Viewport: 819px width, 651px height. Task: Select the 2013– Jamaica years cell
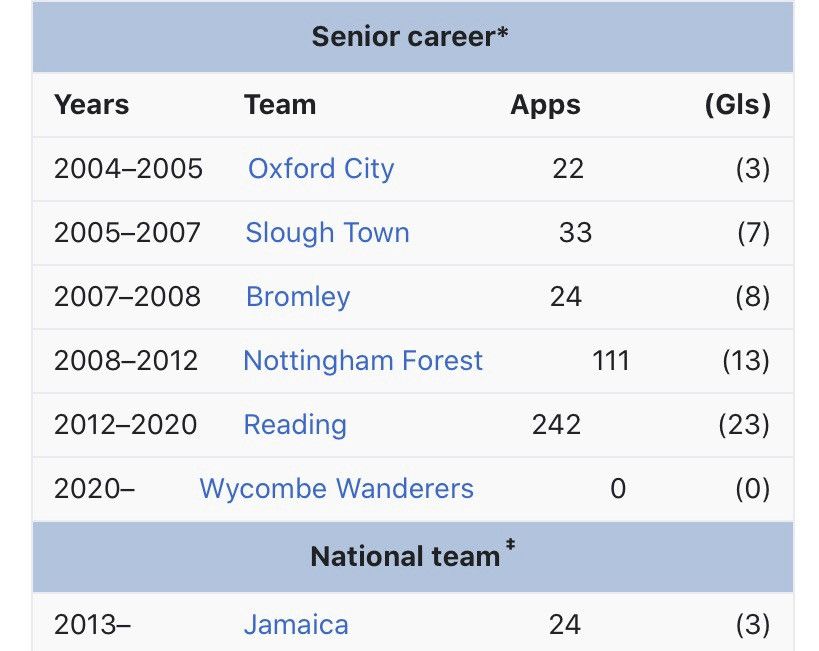coord(92,625)
